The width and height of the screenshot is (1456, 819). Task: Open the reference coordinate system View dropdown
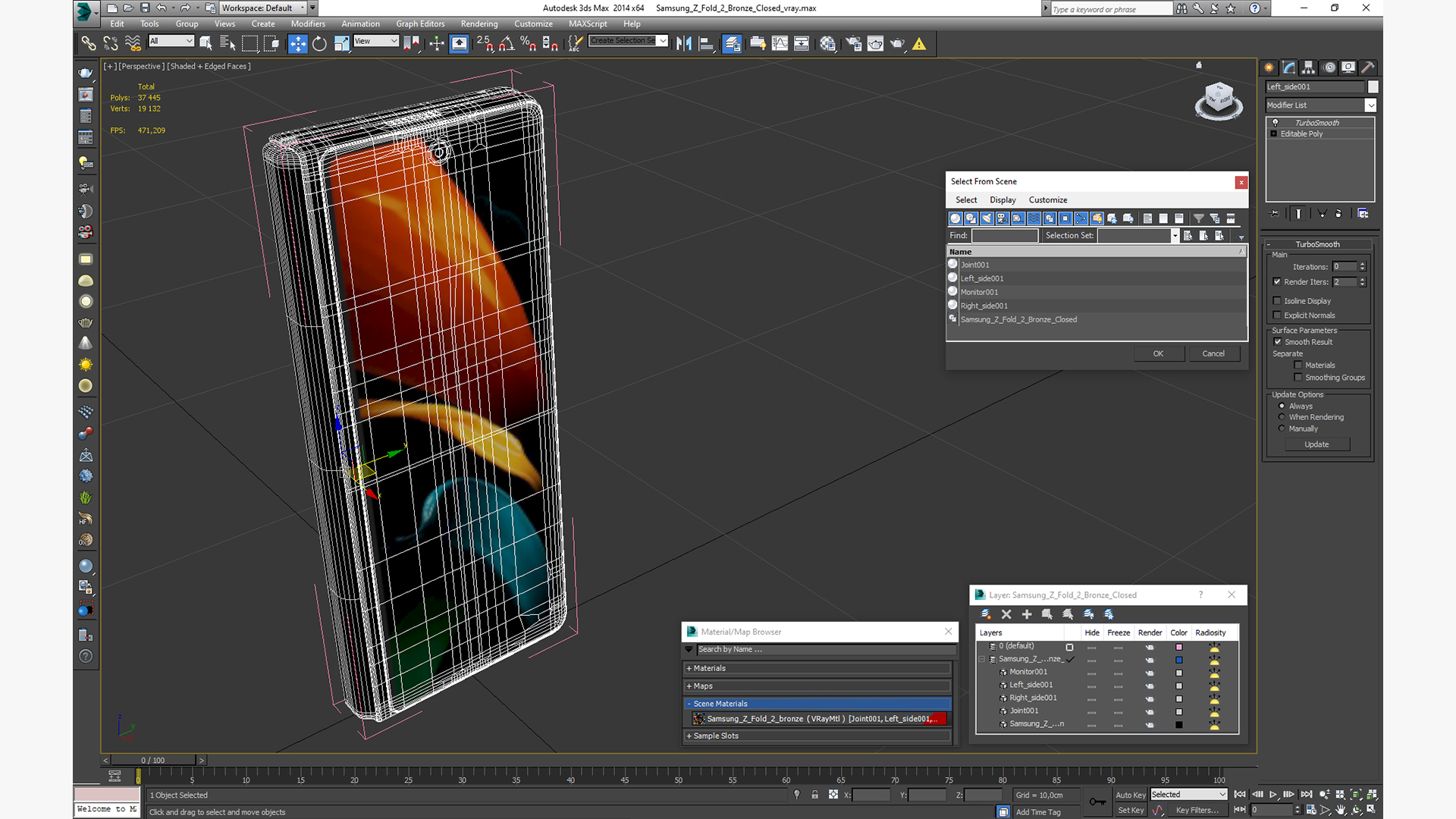376,41
